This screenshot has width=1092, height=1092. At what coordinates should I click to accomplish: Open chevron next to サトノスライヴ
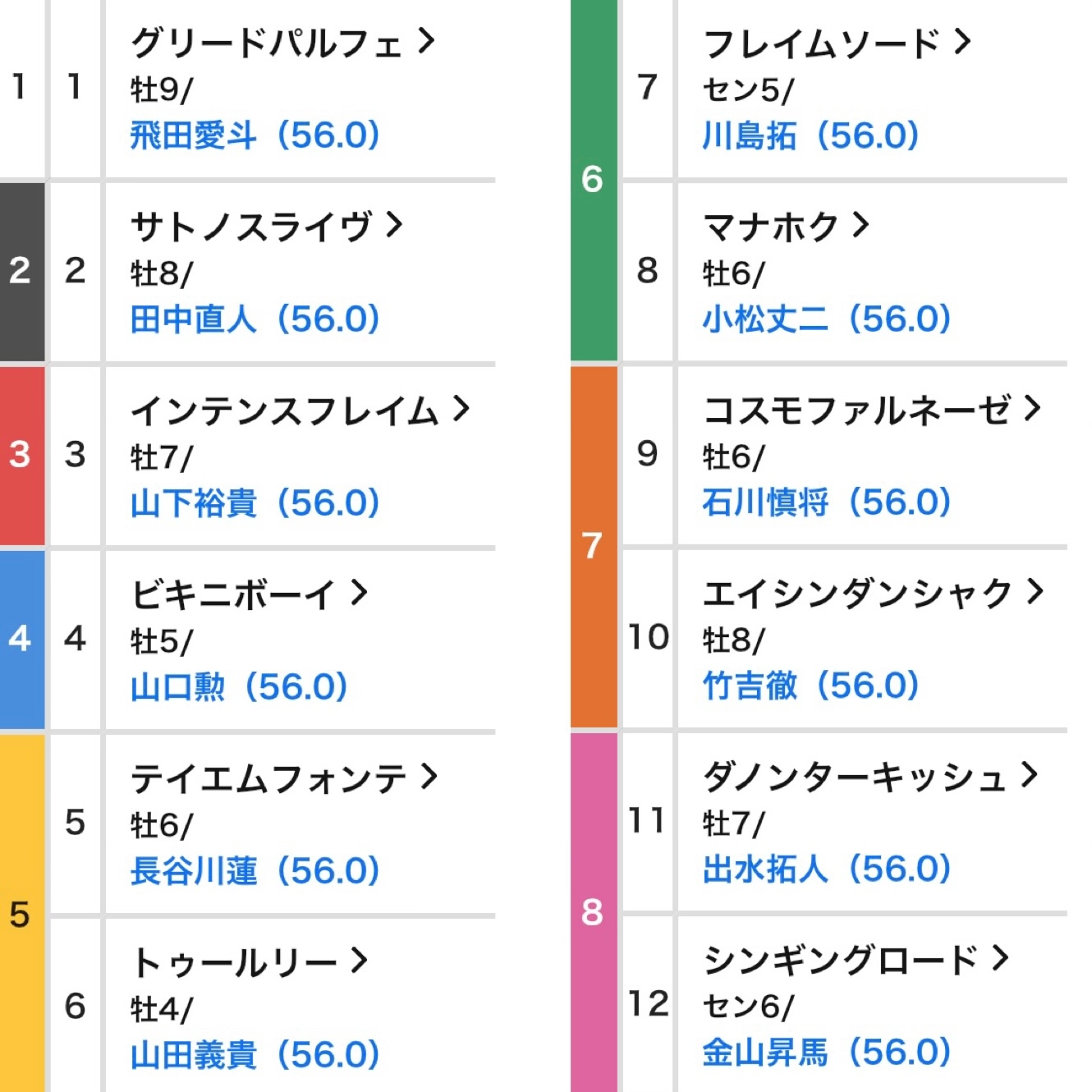(394, 224)
